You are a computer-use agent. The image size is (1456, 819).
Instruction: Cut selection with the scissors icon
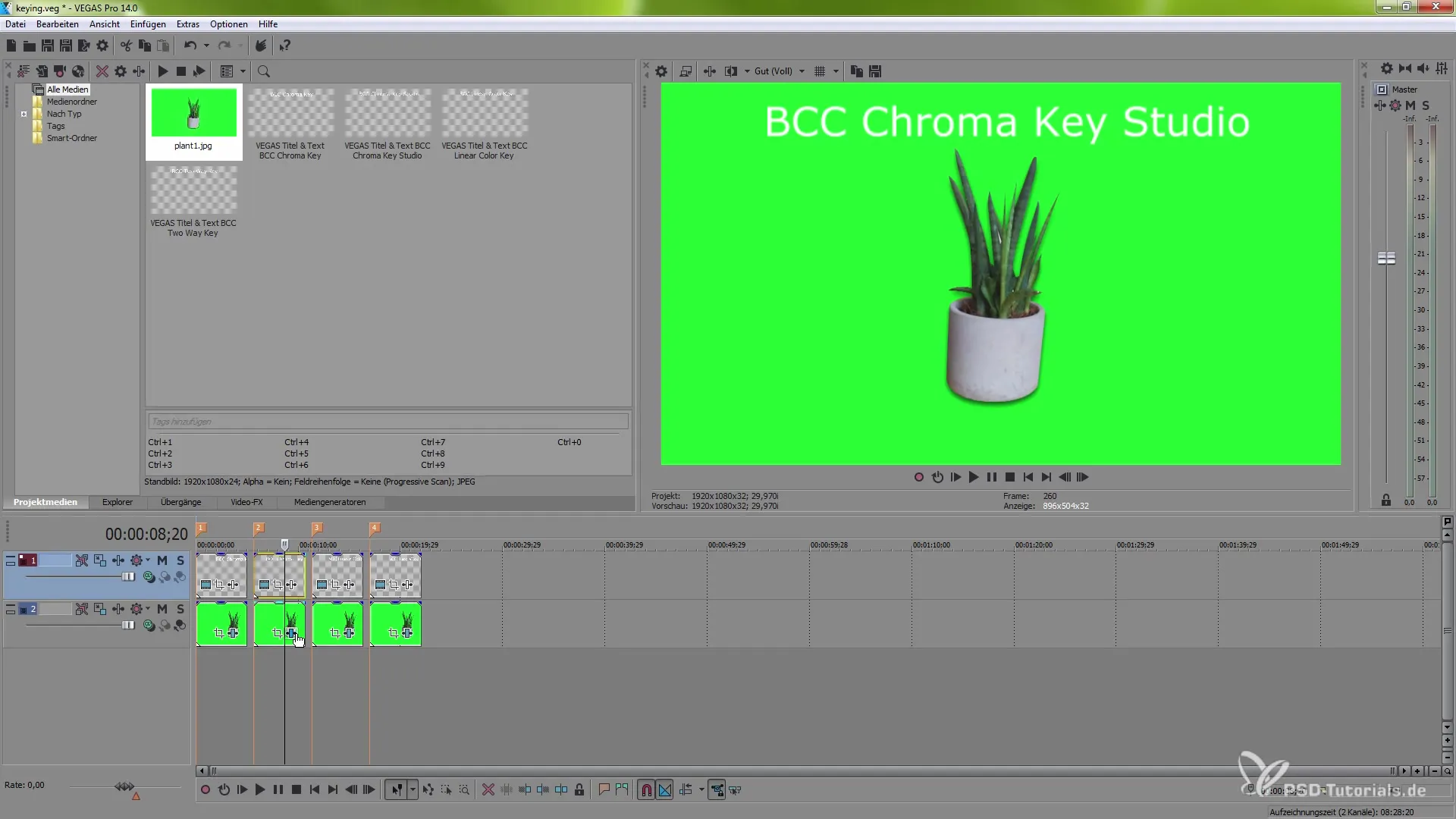pyautogui.click(x=126, y=46)
